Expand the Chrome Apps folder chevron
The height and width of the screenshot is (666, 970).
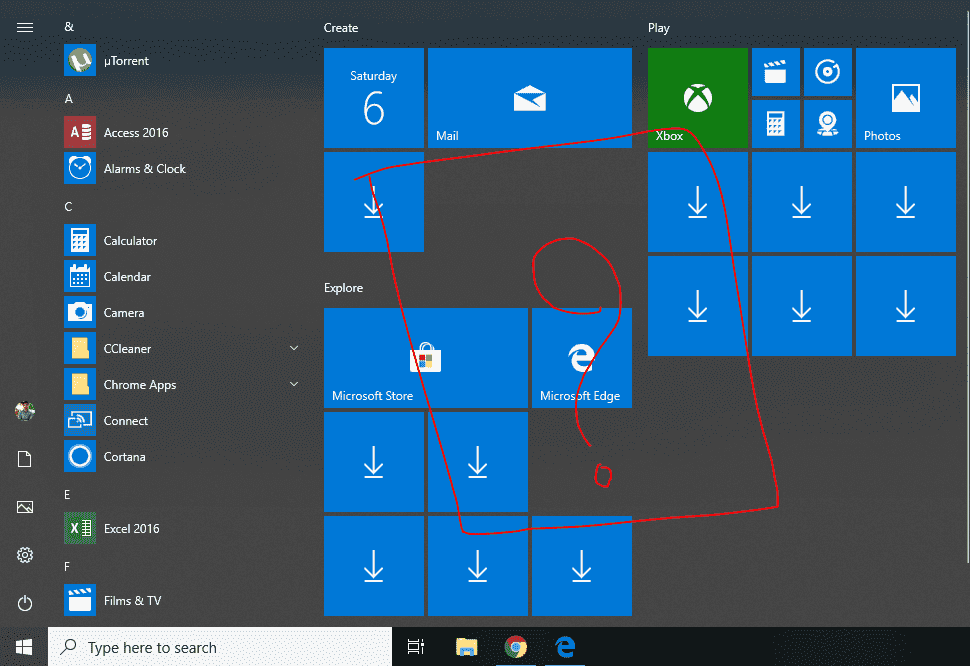pyautogui.click(x=294, y=384)
